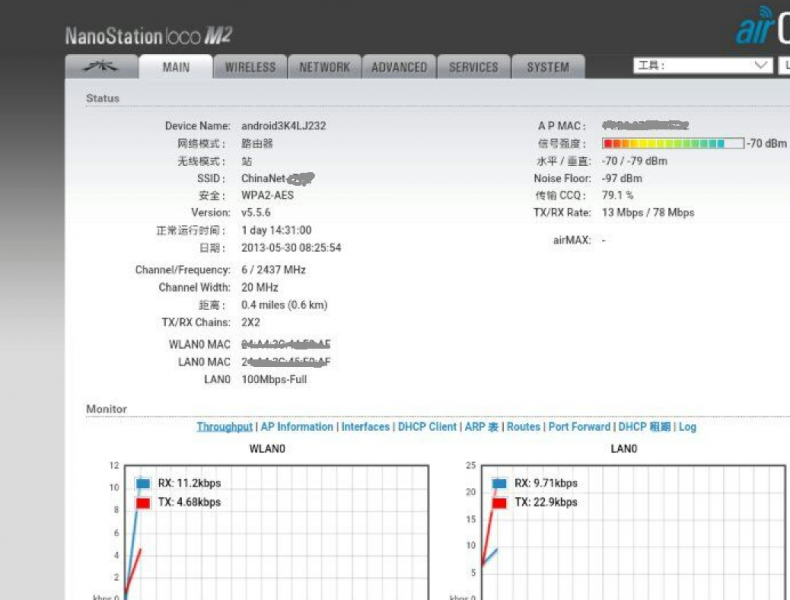790x600 pixels.
Task: Click channel value 6 / 2437 MHz
Action: (x=273, y=270)
